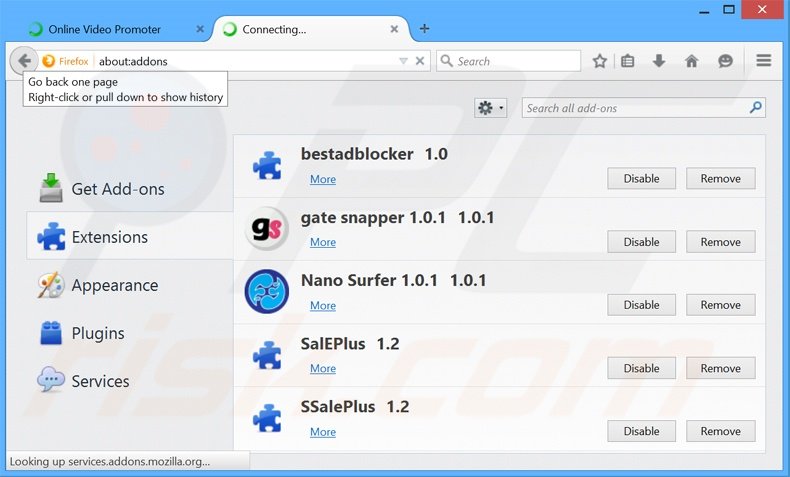790x477 pixels.
Task: Close the Connecting... tab
Action: tap(394, 29)
